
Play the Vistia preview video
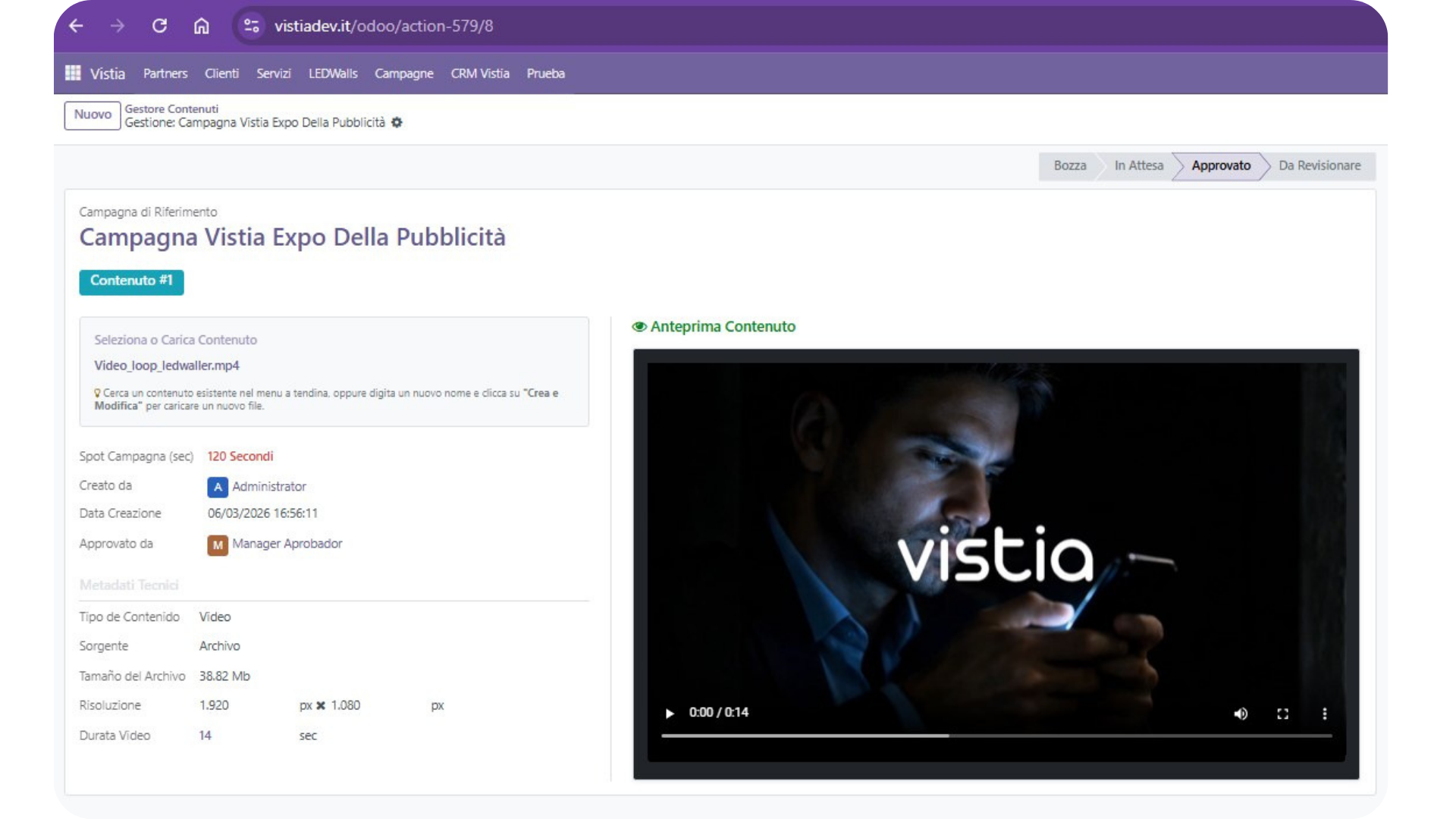670,714
